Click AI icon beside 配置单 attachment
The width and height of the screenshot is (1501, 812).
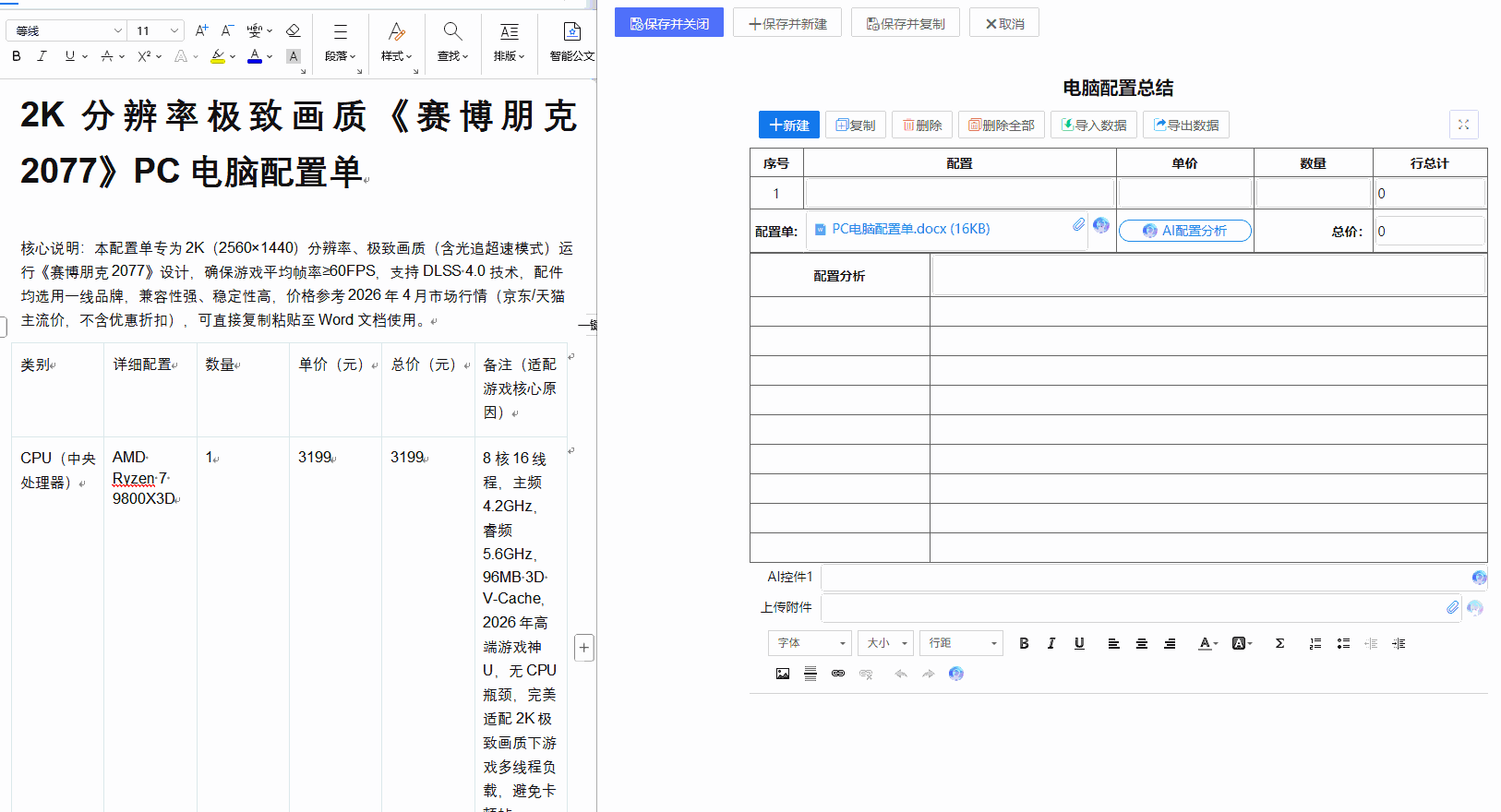pyautogui.click(x=1101, y=224)
